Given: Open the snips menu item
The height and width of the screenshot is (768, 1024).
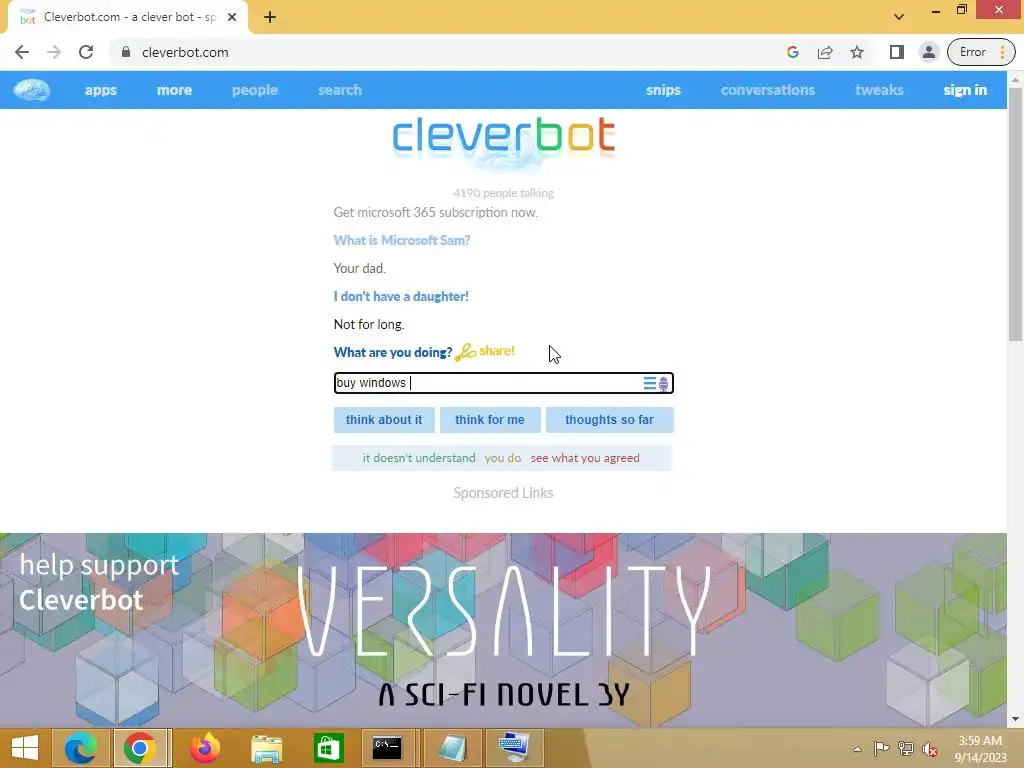Looking at the screenshot, I should click(x=664, y=90).
